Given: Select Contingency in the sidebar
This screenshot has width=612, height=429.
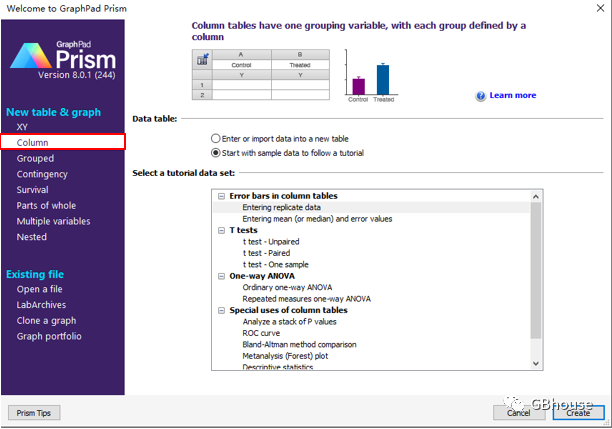Looking at the screenshot, I should click(x=44, y=174).
